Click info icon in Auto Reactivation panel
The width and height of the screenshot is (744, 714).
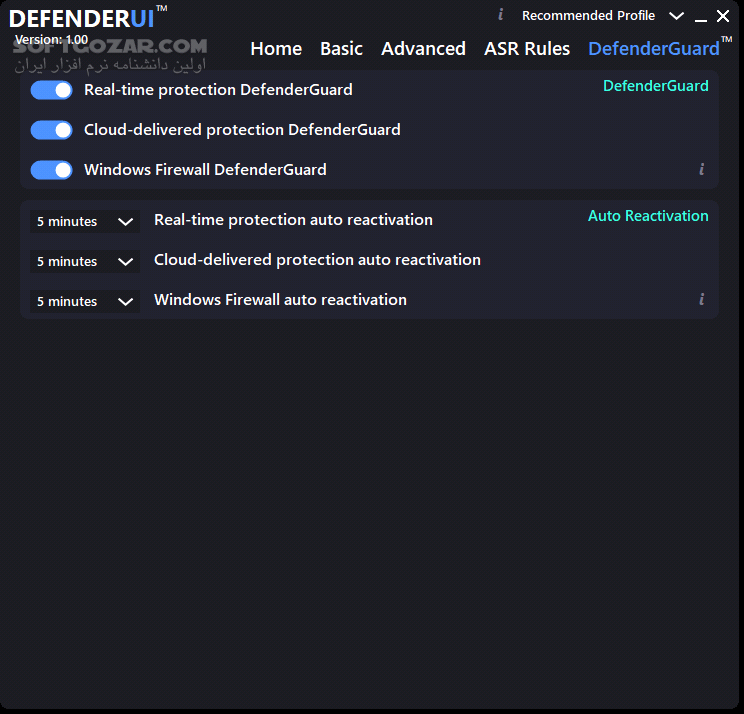pos(702,299)
